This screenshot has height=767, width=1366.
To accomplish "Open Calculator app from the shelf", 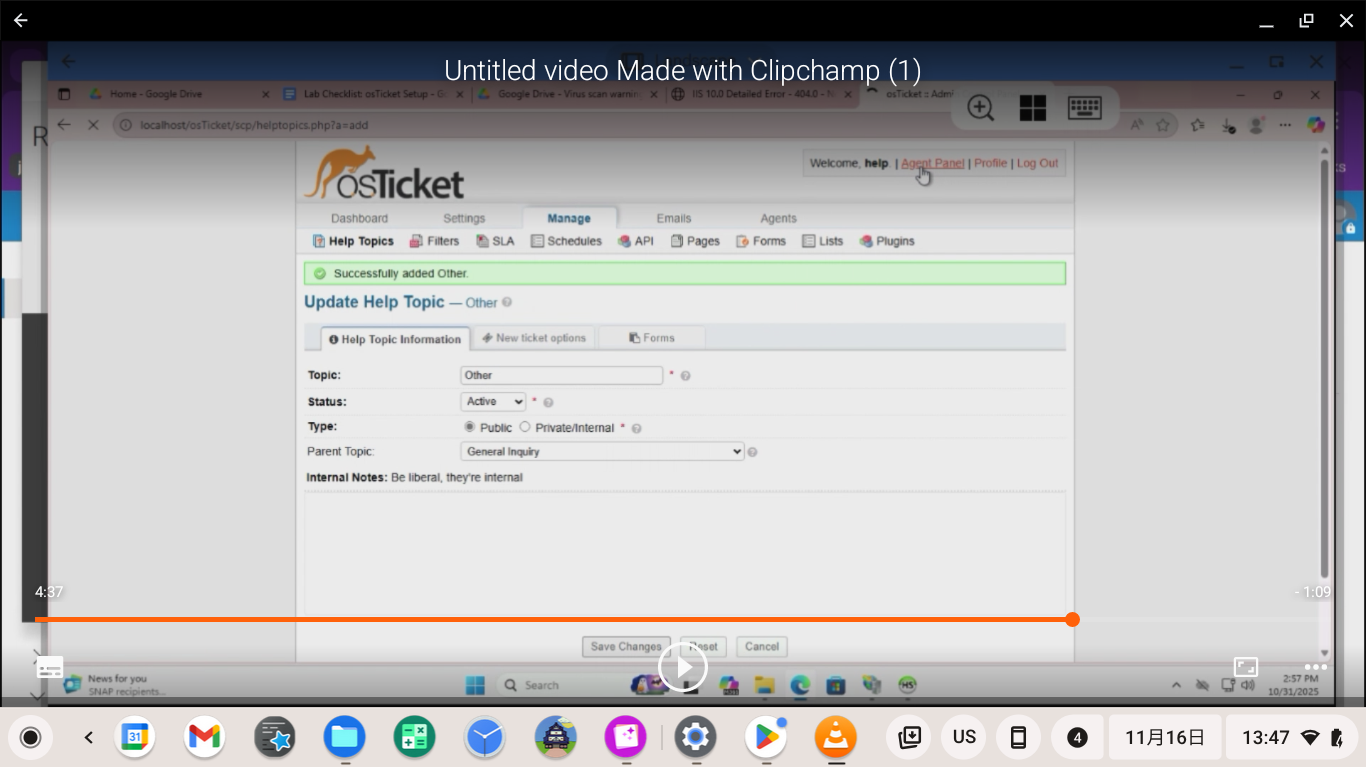I will click(414, 738).
